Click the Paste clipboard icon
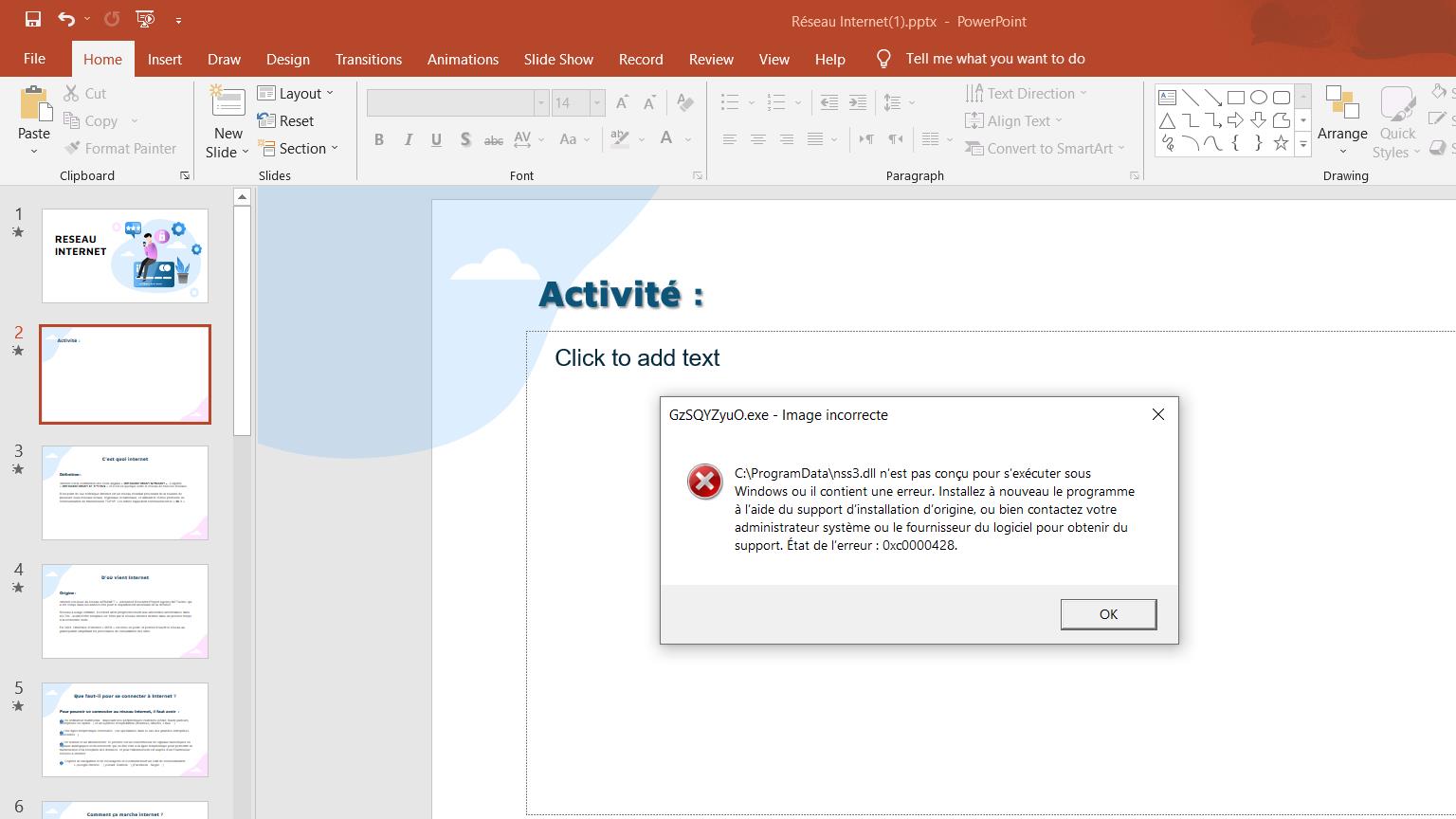Image resolution: width=1456 pixels, height=819 pixels. click(34, 103)
